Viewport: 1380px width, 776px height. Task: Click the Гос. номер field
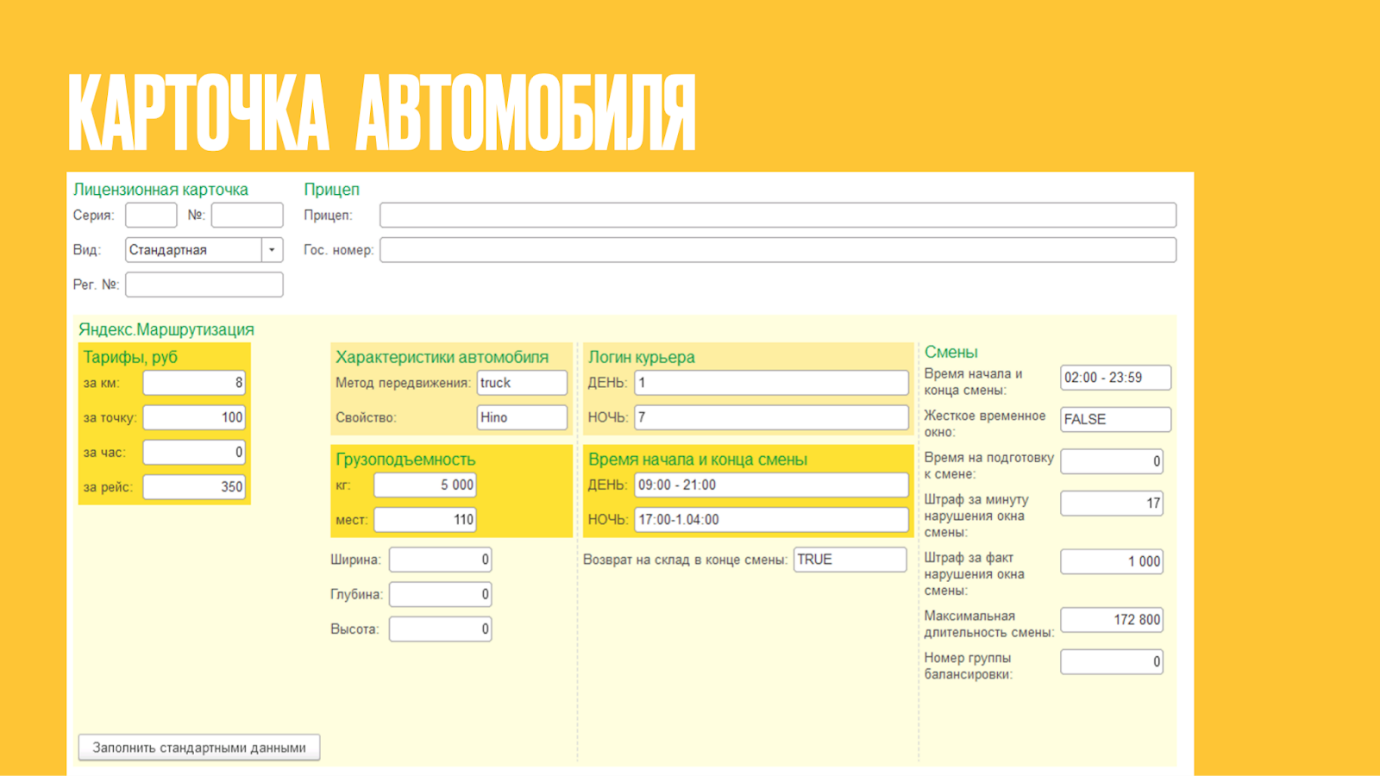click(778, 250)
